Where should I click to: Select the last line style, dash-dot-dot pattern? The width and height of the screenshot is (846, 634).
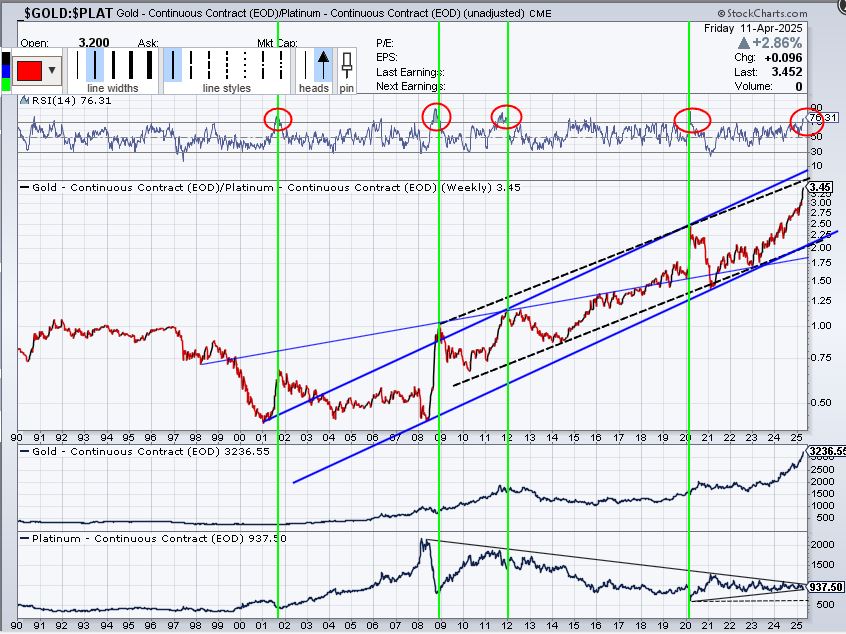point(281,65)
